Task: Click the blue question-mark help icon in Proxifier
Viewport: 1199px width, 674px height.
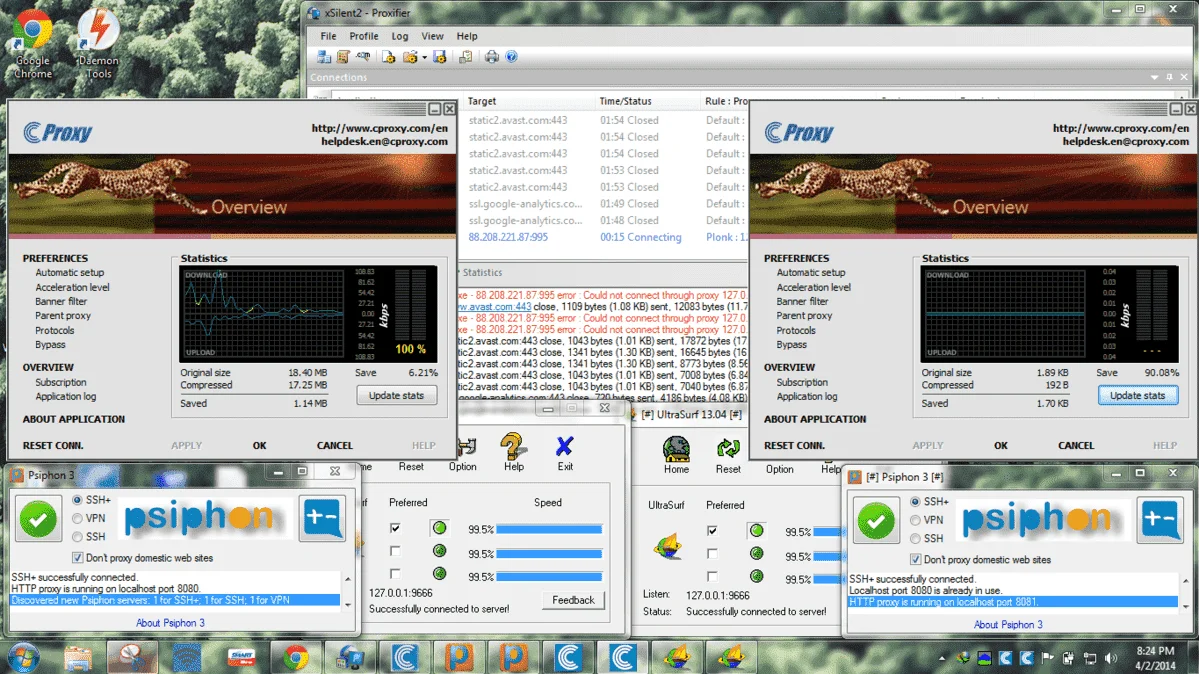Action: 512,57
